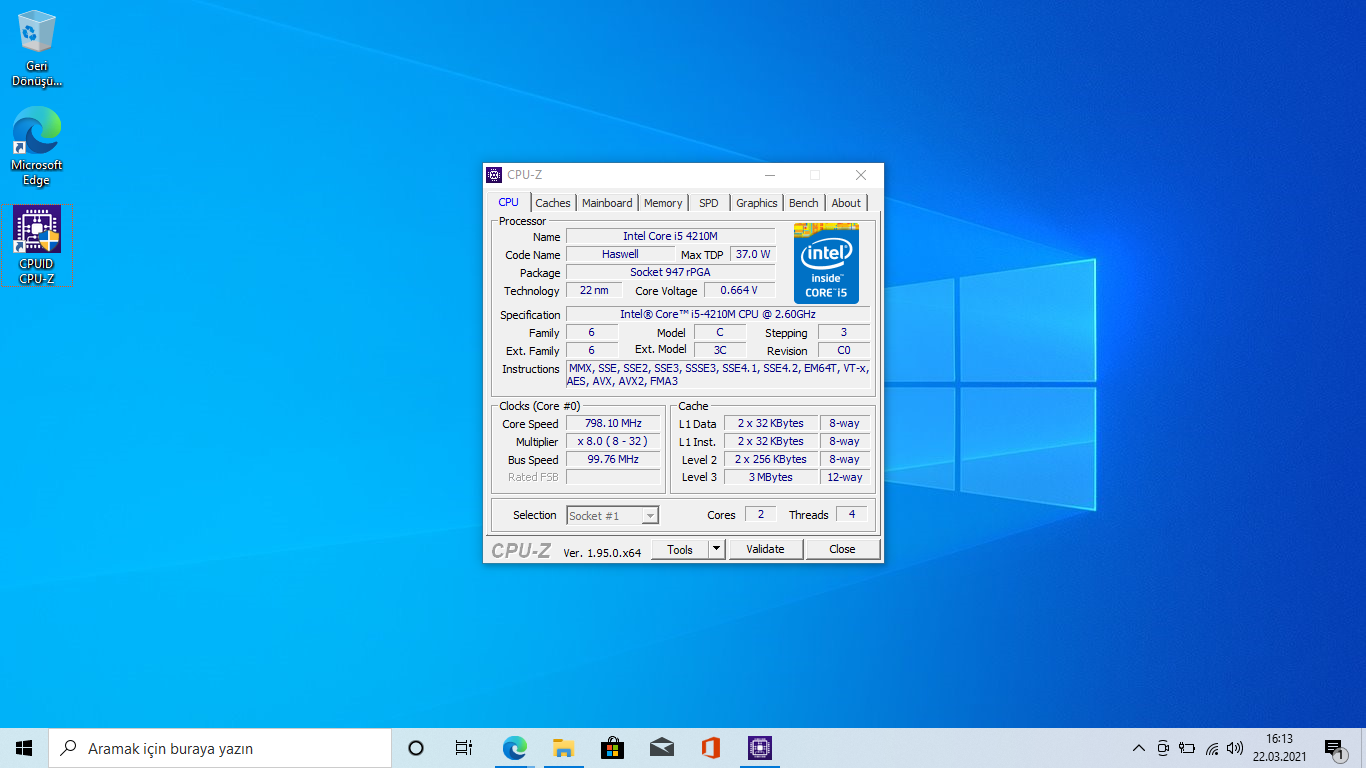Screen dimensions: 1366x768
Task: Launch Edge from the taskbar
Action: pyautogui.click(x=514, y=748)
